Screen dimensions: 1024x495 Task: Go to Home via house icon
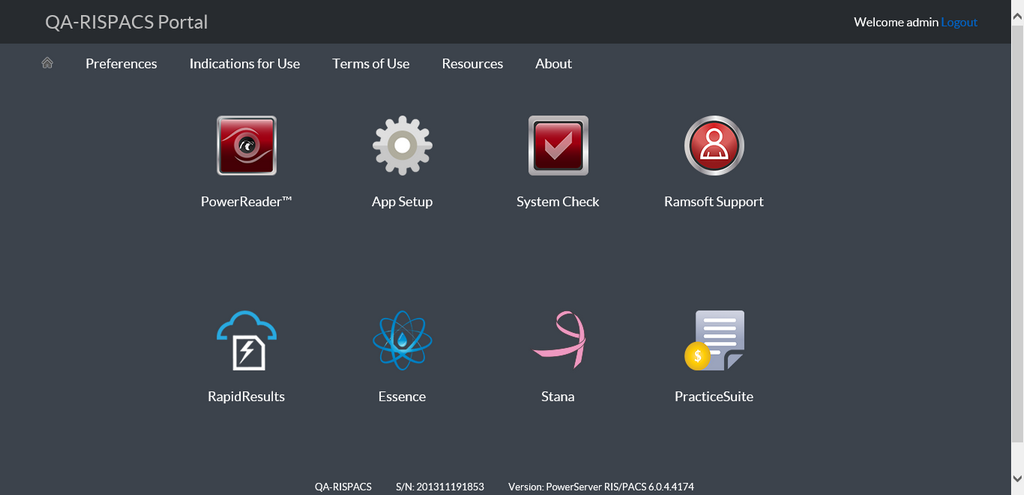[47, 63]
